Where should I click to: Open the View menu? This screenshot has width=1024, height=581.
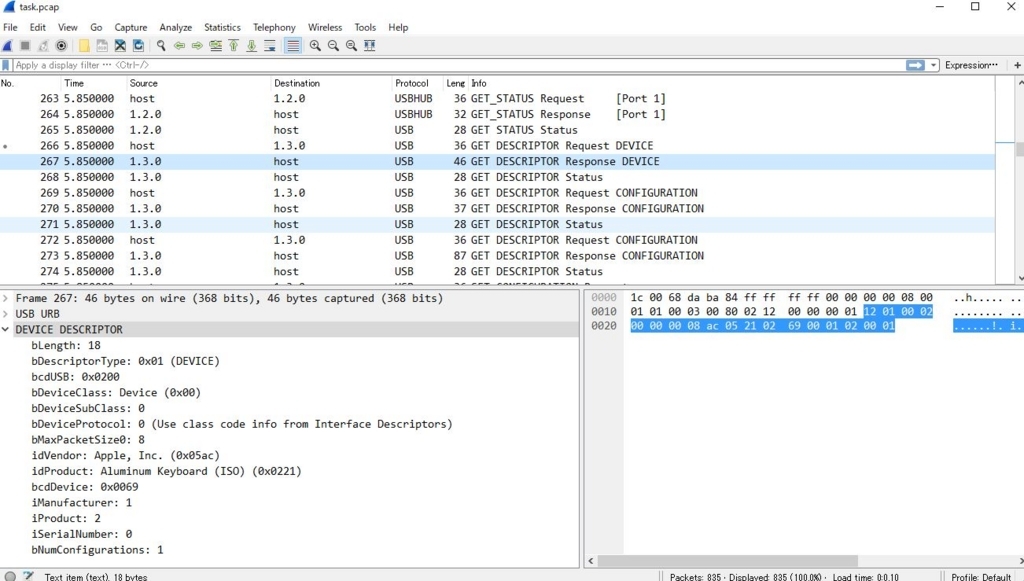click(x=67, y=27)
